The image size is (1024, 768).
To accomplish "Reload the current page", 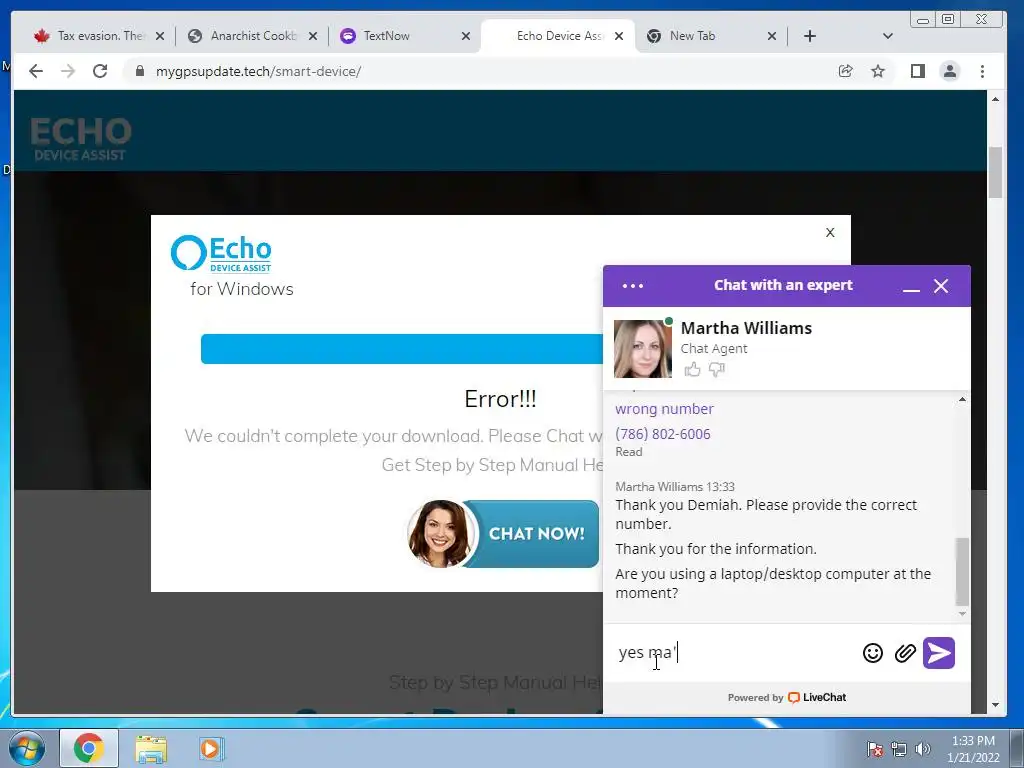I will [100, 71].
